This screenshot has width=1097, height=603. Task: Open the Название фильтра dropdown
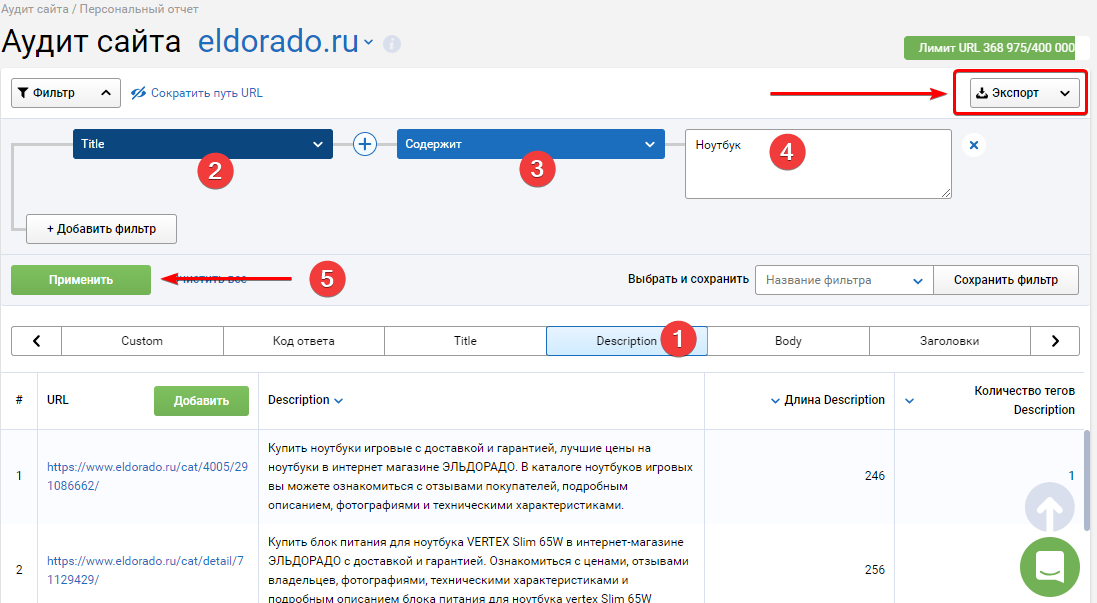pyautogui.click(x=844, y=280)
